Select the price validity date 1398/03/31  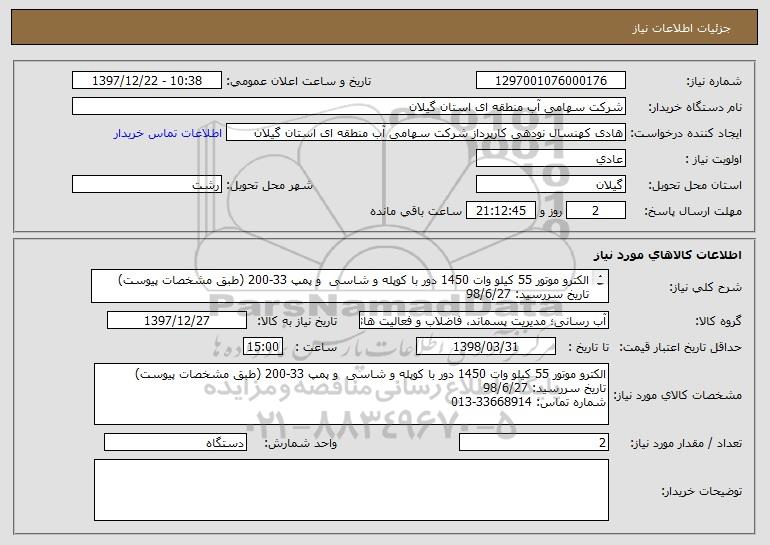(x=486, y=347)
